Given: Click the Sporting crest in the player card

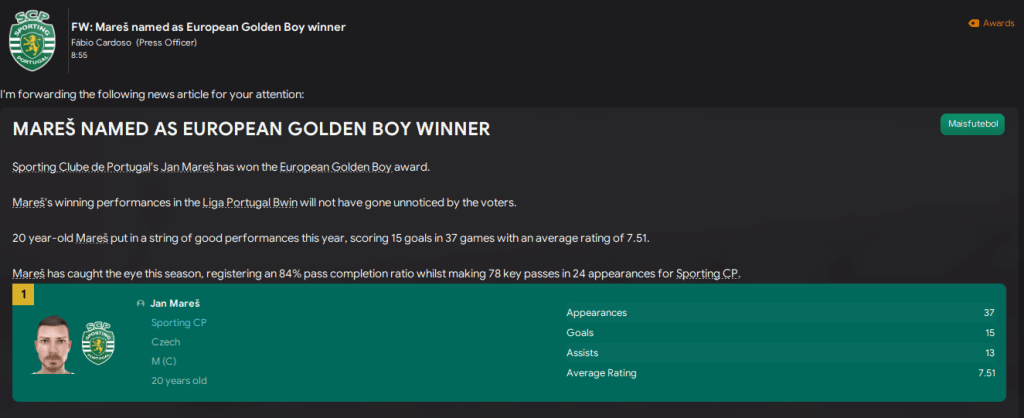Looking at the screenshot, I should tap(98, 342).
